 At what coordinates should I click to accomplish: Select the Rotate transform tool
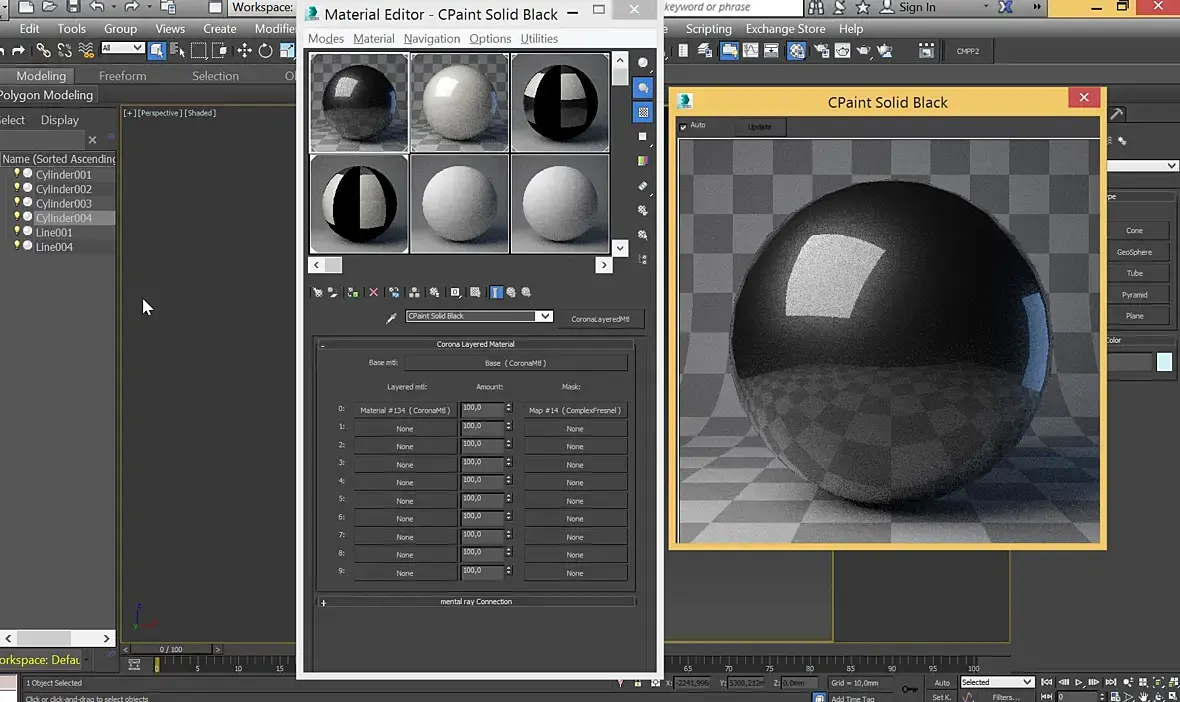coord(266,50)
